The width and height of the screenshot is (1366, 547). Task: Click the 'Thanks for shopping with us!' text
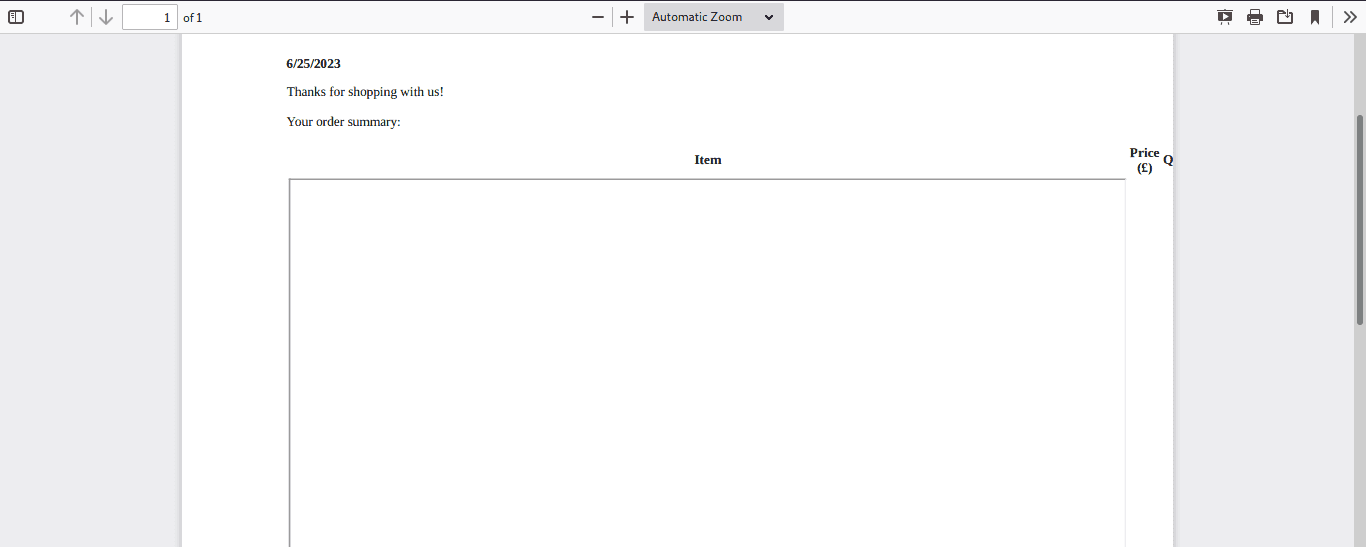pyautogui.click(x=365, y=92)
